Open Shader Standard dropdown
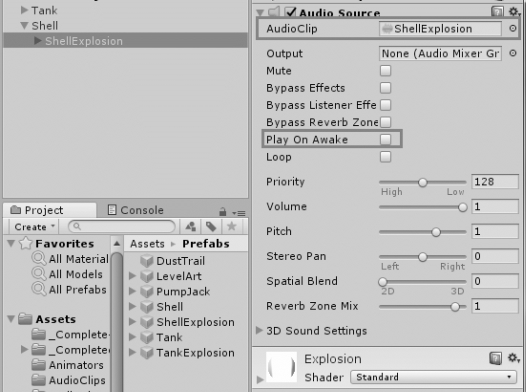The height and width of the screenshot is (392, 526). (x=434, y=377)
